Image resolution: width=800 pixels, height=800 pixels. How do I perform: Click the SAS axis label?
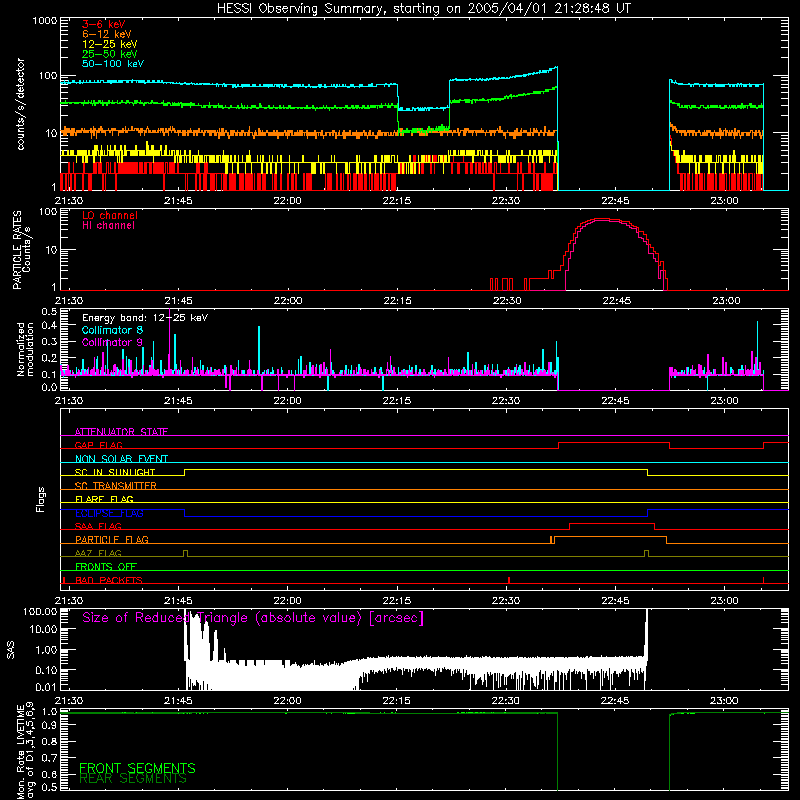click(10, 650)
